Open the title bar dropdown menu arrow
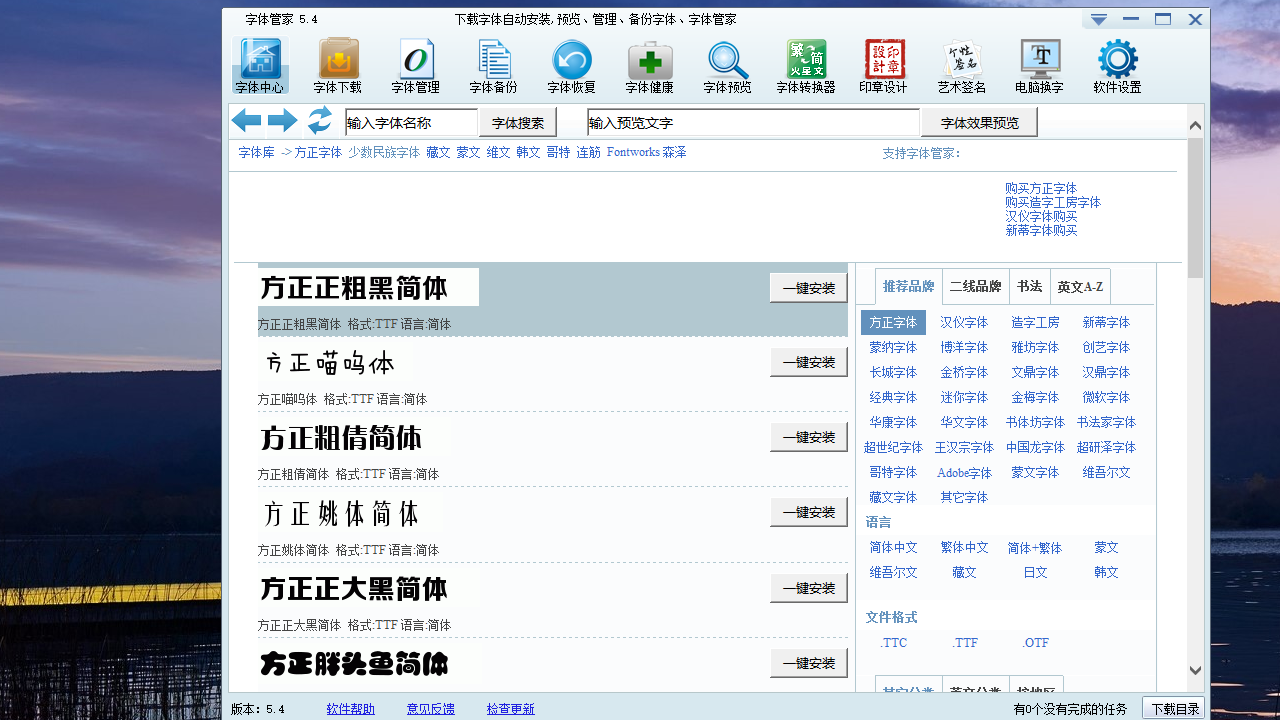The height and width of the screenshot is (720, 1280). pyautogui.click(x=1099, y=20)
